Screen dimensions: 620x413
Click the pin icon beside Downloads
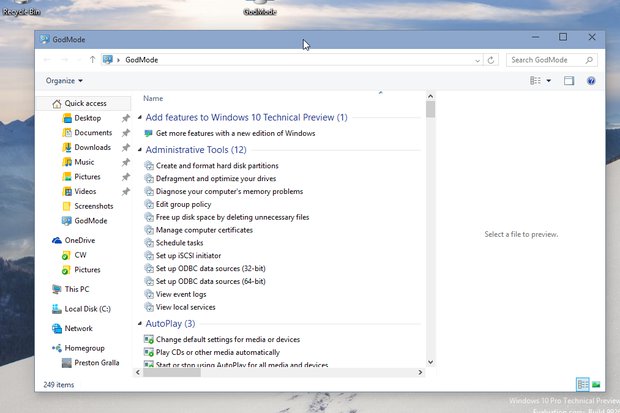126,148
